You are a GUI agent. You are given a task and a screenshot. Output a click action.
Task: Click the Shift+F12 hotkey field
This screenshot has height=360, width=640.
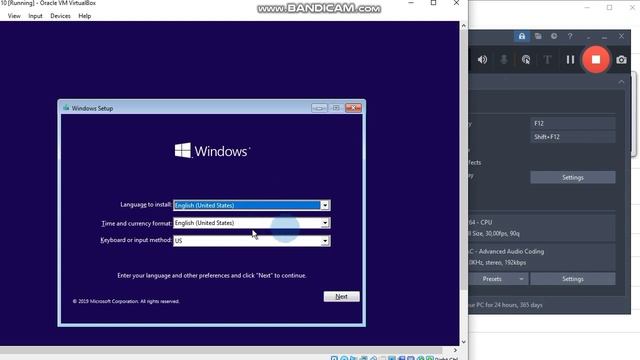pos(573,137)
